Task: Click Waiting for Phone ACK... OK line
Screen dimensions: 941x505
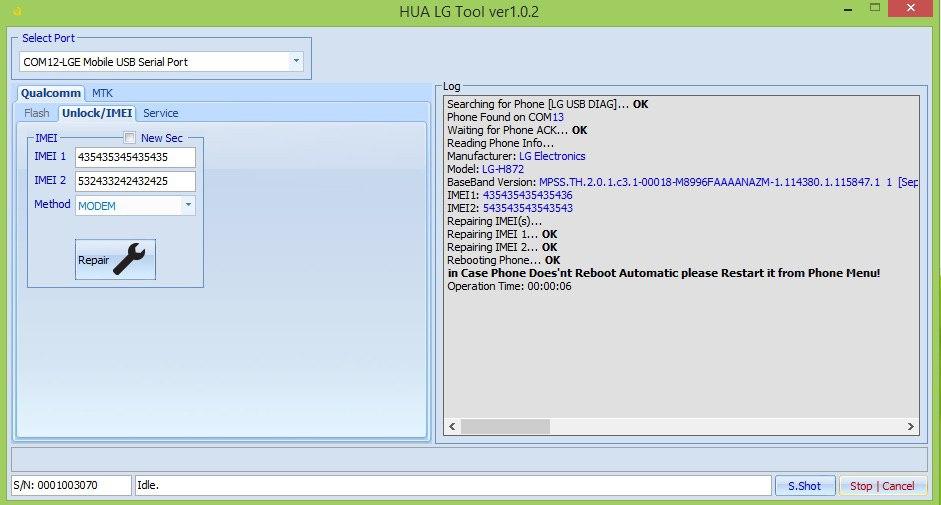Action: click(517, 130)
